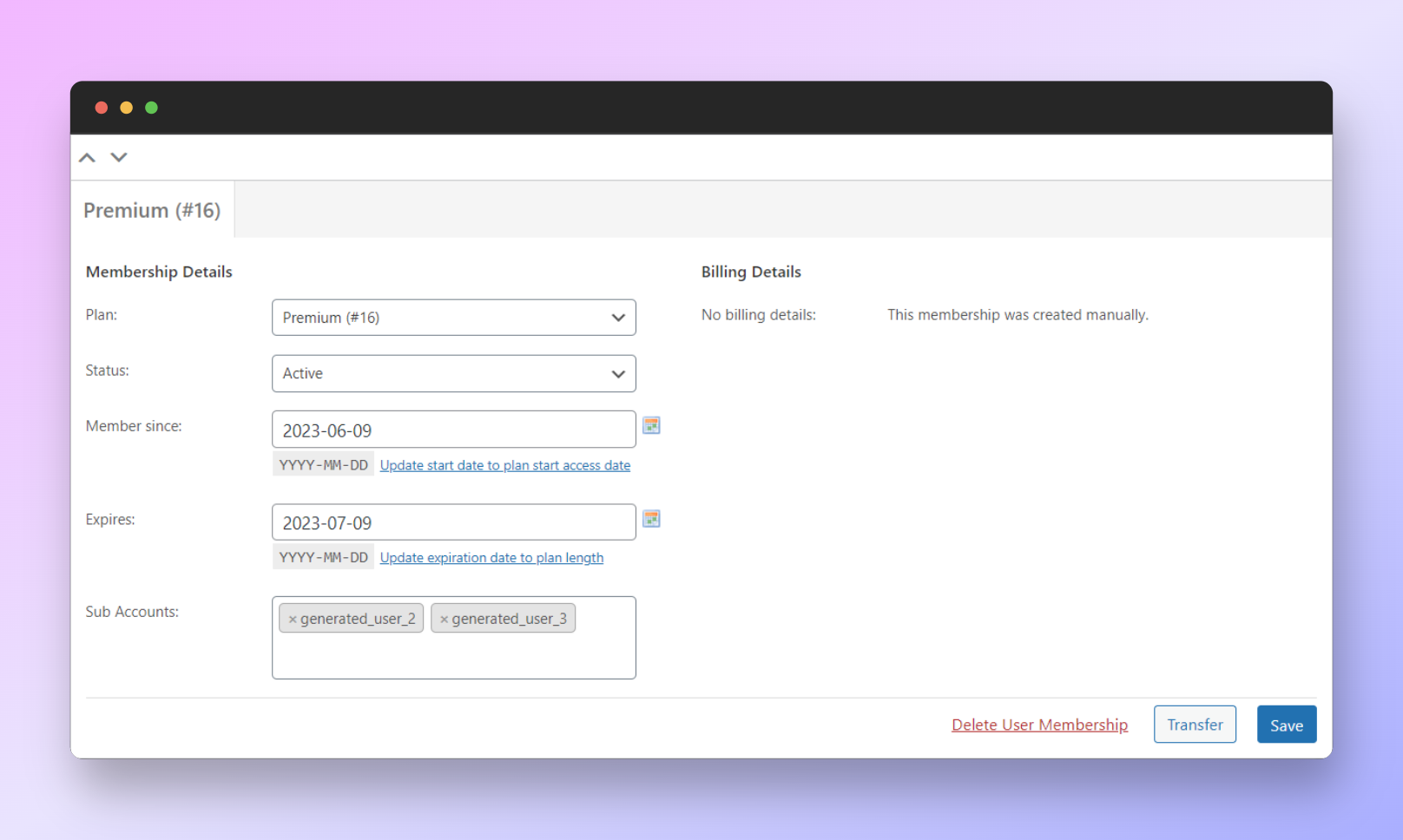Click Update start date to plan start access date
Viewport: 1403px width, 840px height.
pyautogui.click(x=505, y=465)
